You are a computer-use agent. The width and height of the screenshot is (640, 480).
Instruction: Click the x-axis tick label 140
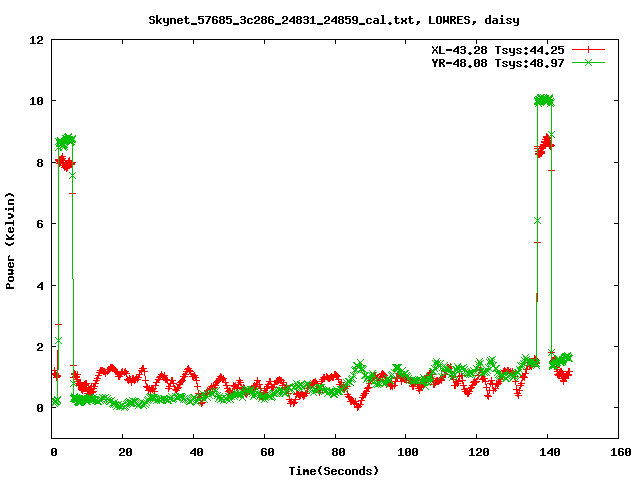point(549,452)
